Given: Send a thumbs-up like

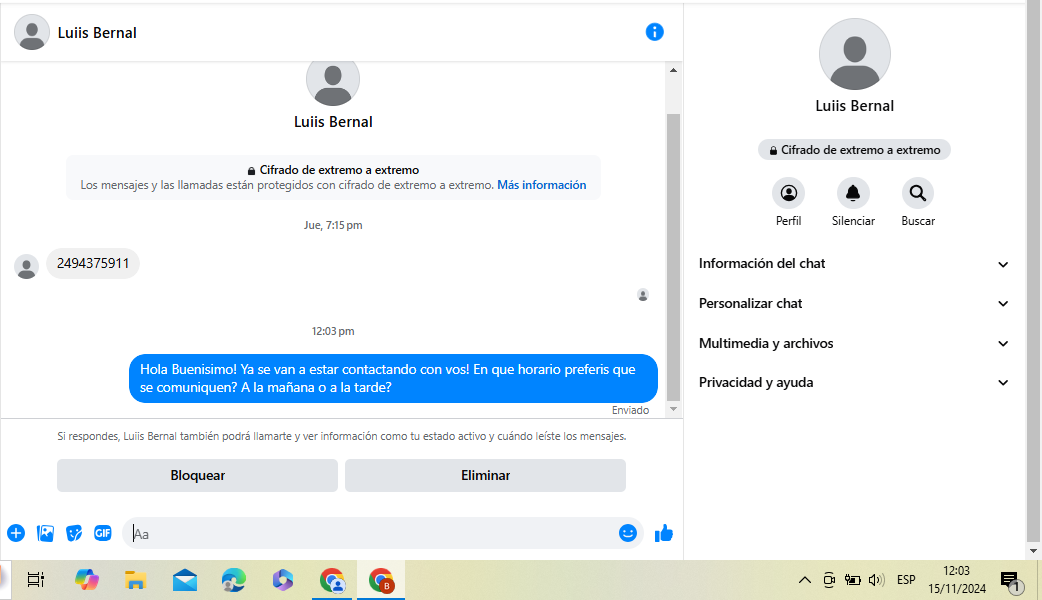Looking at the screenshot, I should tap(663, 533).
